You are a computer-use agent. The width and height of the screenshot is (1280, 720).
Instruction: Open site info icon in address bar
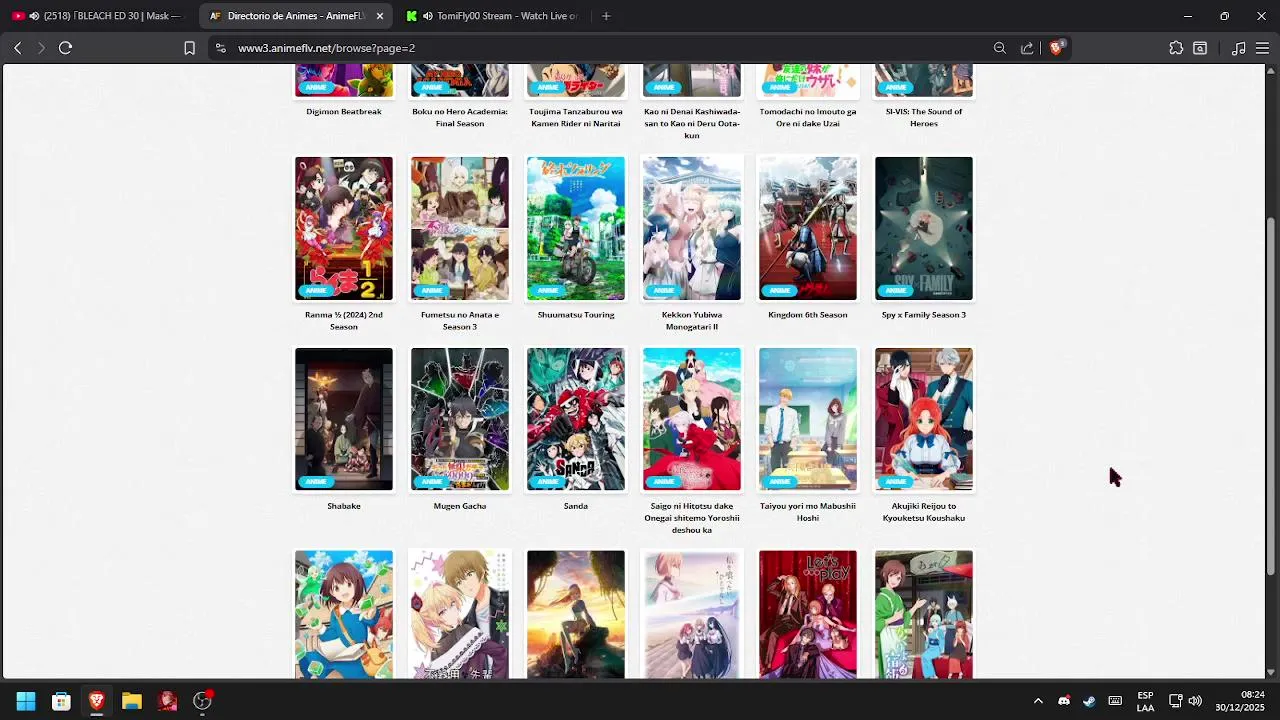tap(221, 48)
